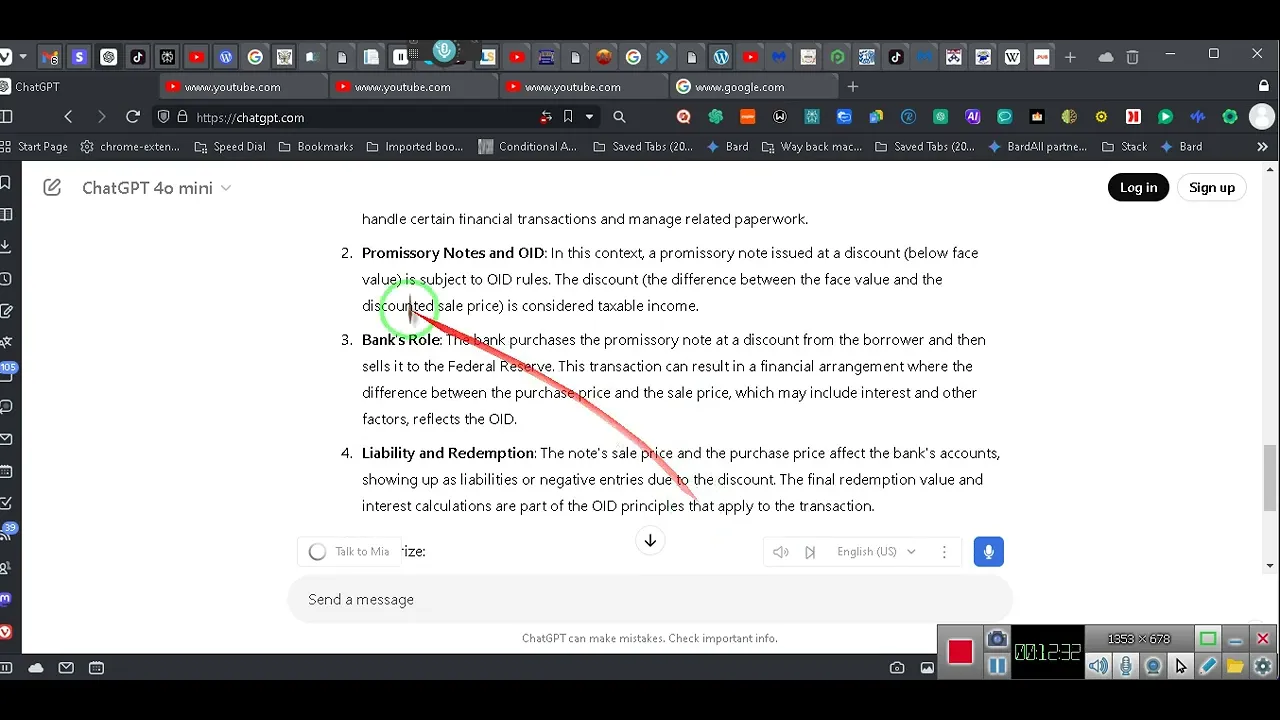The image size is (1280, 720).
Task: Open the Start Page bookmark
Action: click(34, 147)
